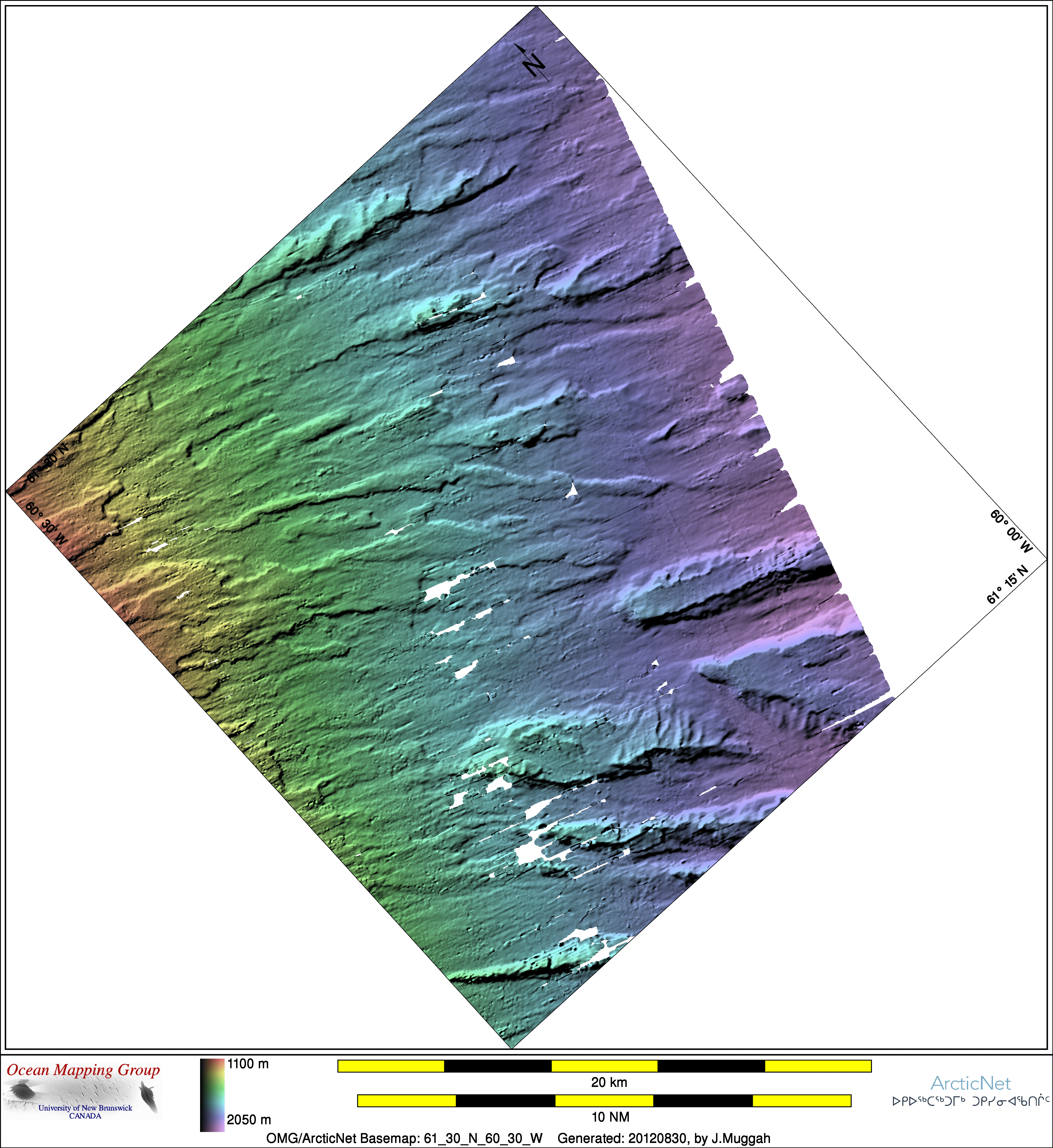Click the University of New Brunswick text

pyautogui.click(x=85, y=1107)
